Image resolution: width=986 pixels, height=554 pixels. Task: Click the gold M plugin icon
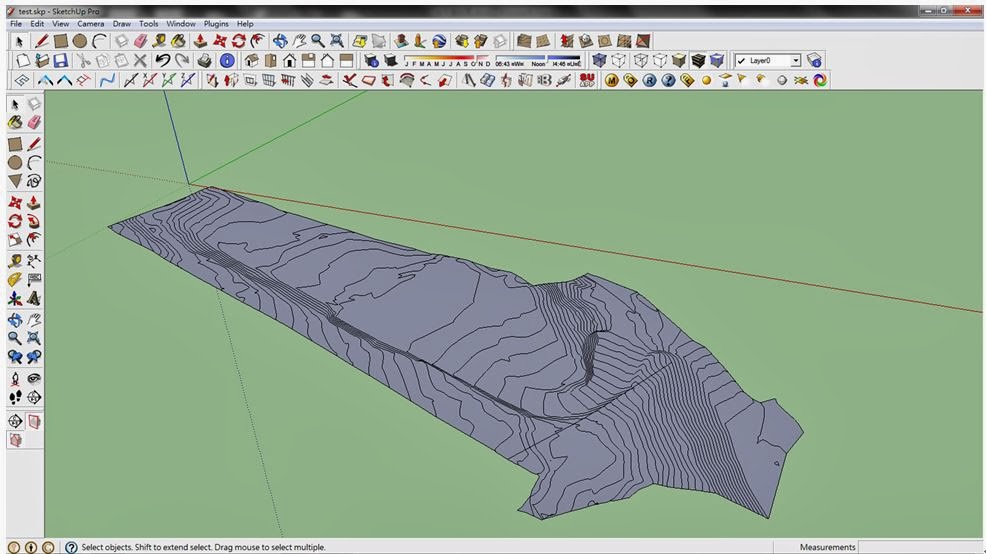point(611,80)
